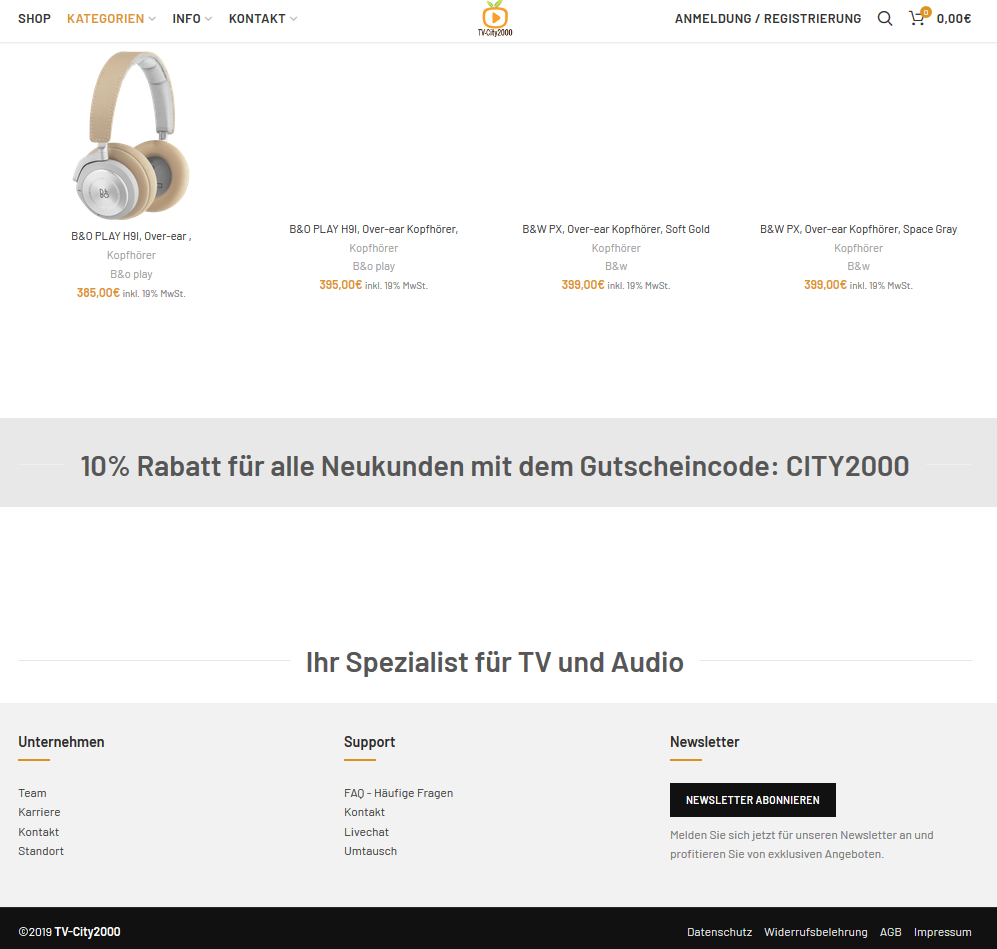Open the B&O Play H9i headphones image
This screenshot has height=949, width=997.
[131, 135]
